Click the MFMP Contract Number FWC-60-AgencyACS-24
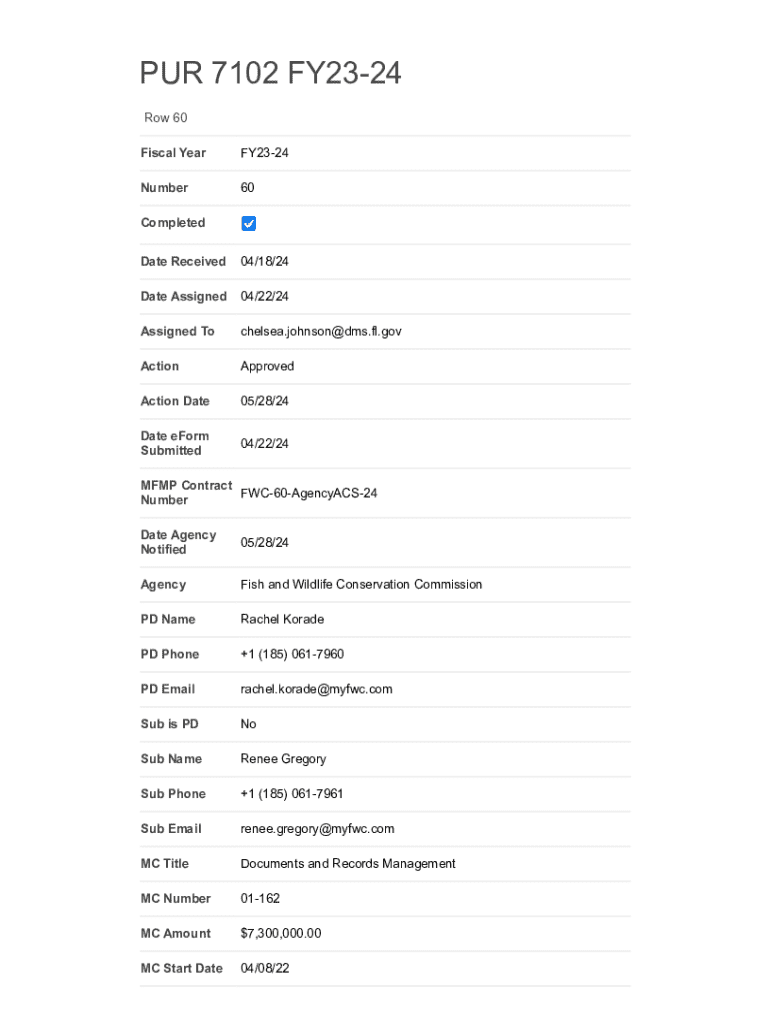Viewport: 770px width, 1024px height. coord(308,493)
